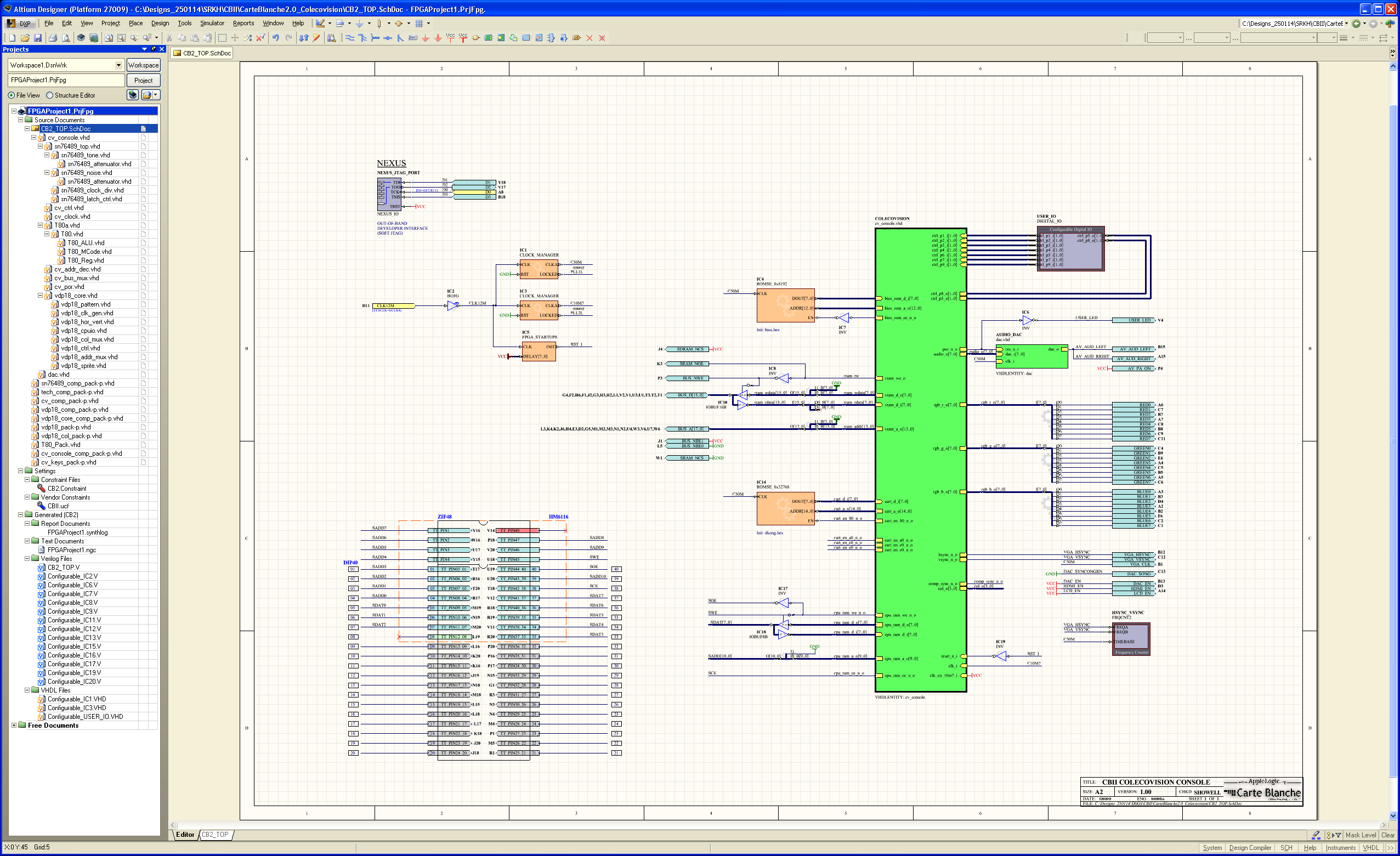Open the Reports menu

click(243, 23)
